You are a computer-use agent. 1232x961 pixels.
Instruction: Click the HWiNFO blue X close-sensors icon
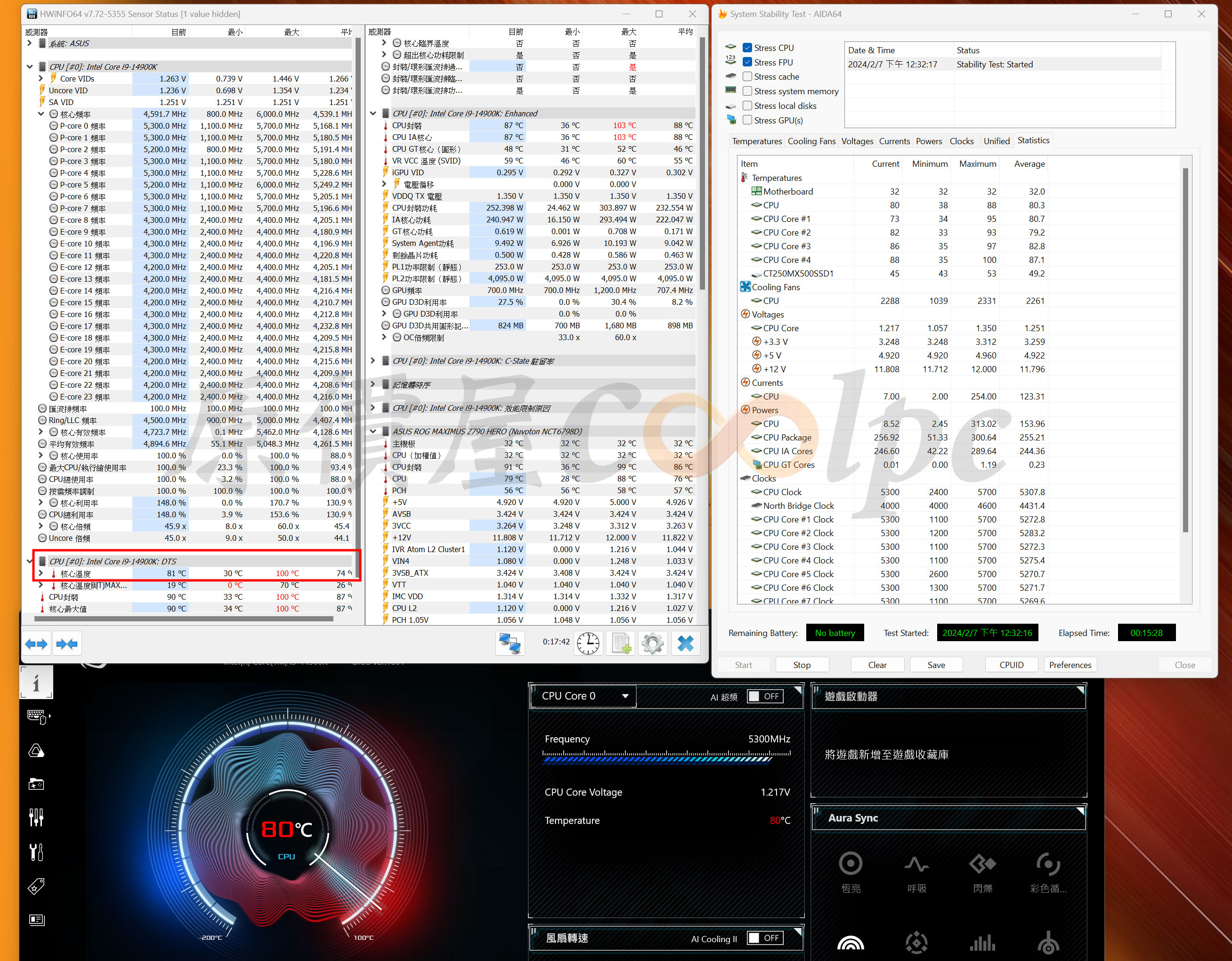click(x=685, y=643)
